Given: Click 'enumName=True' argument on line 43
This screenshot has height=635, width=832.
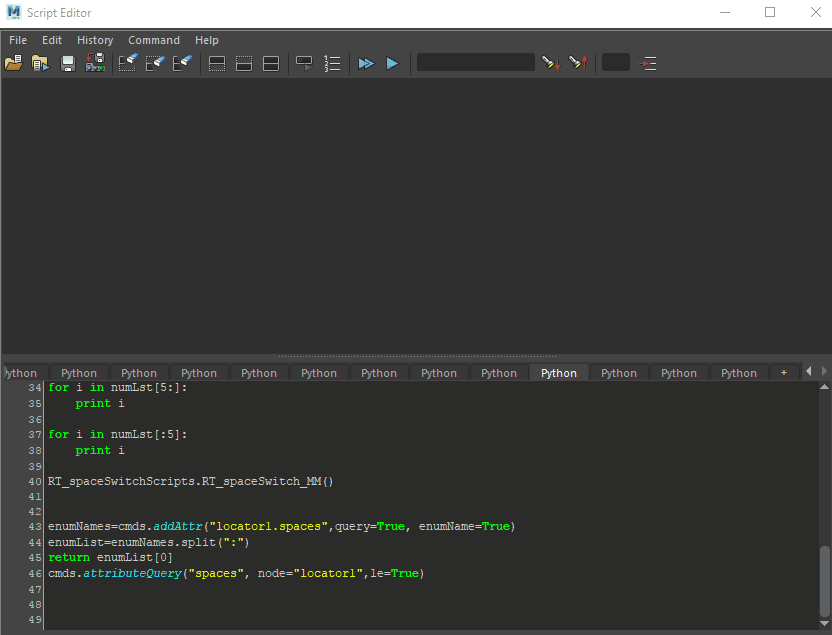Looking at the screenshot, I should pyautogui.click(x=464, y=526).
